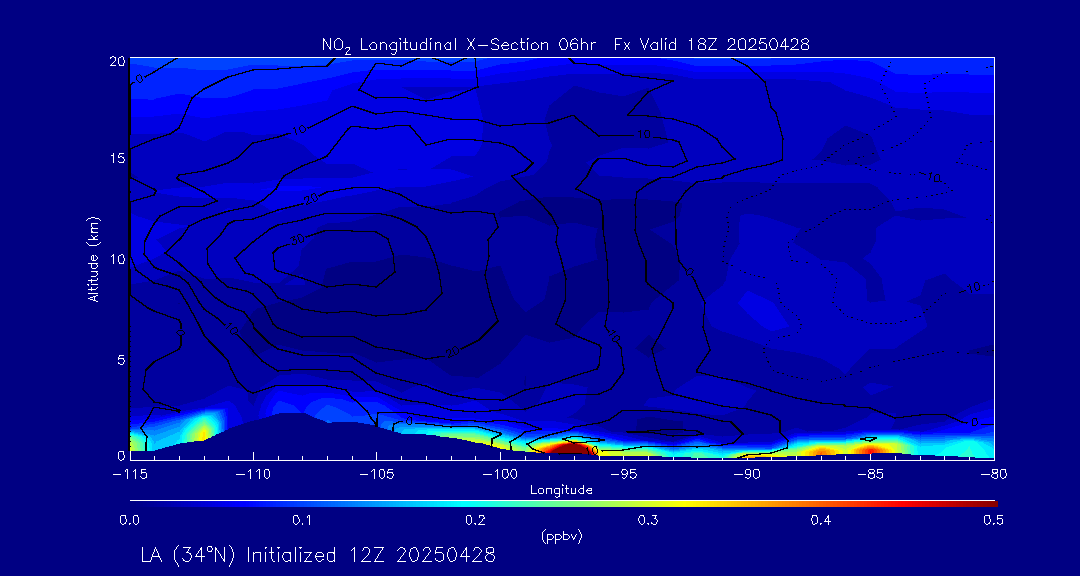Click the 0.4 colorbar label

click(820, 521)
